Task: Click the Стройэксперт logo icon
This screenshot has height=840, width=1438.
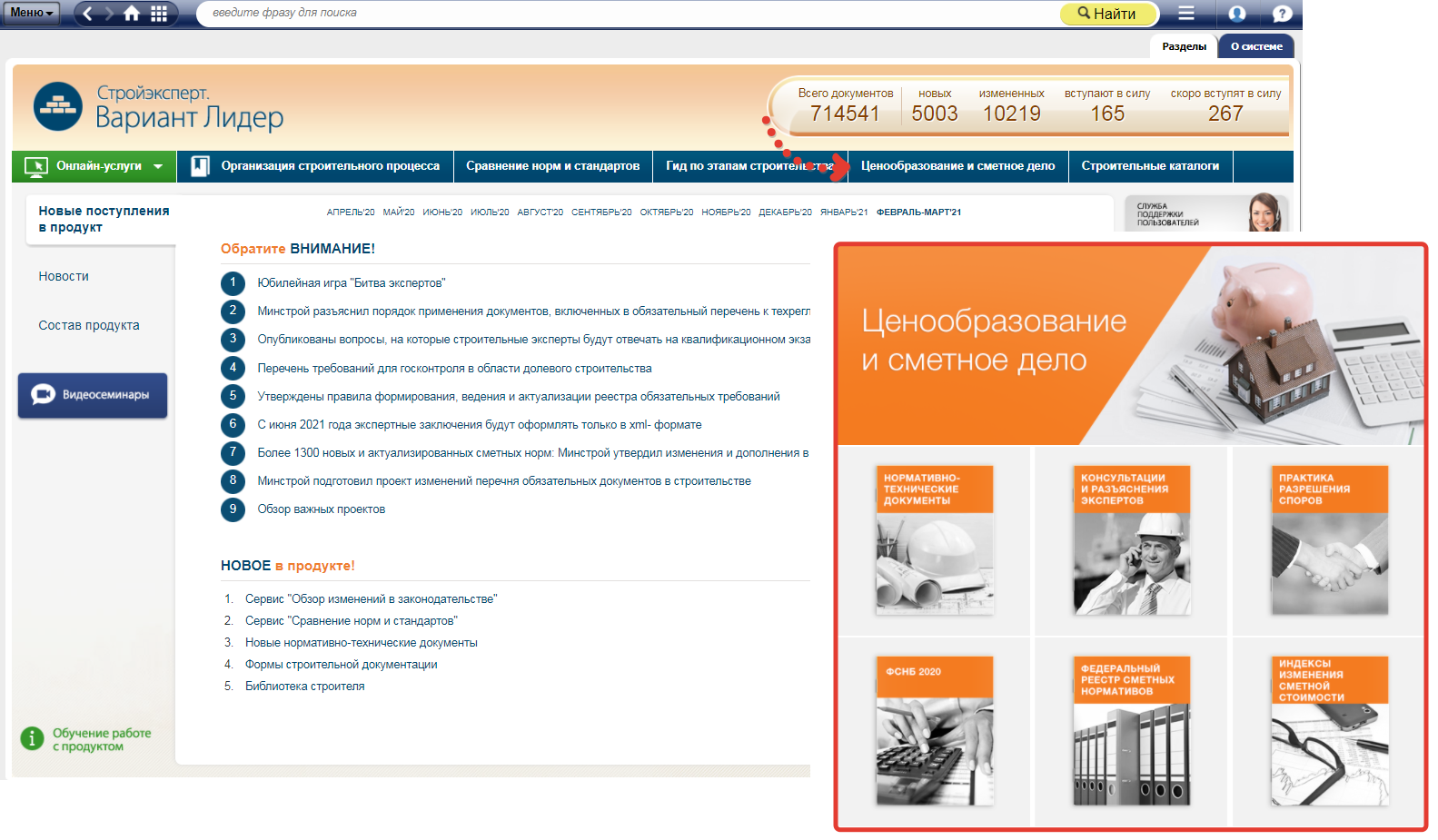Action: 57,107
